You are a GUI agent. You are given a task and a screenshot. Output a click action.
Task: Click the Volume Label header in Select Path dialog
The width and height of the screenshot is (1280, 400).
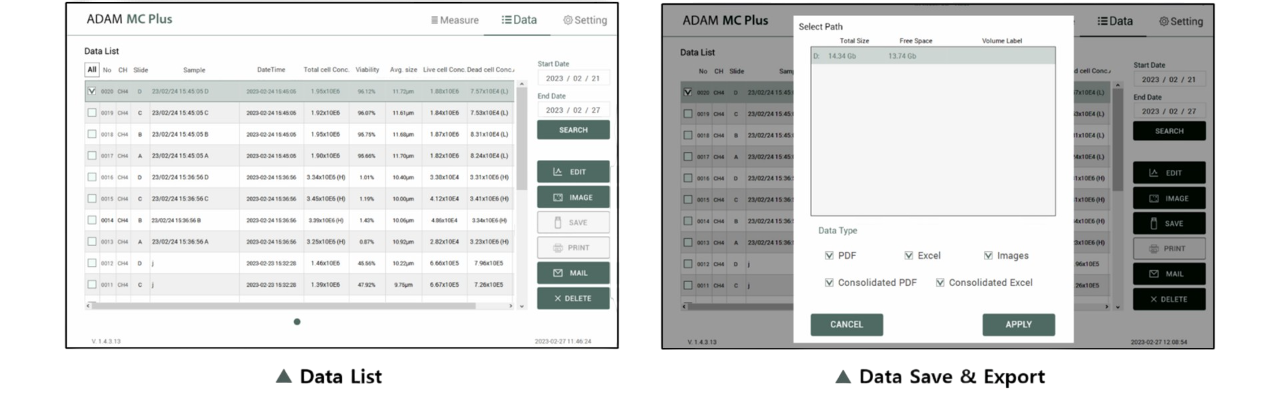1001,41
